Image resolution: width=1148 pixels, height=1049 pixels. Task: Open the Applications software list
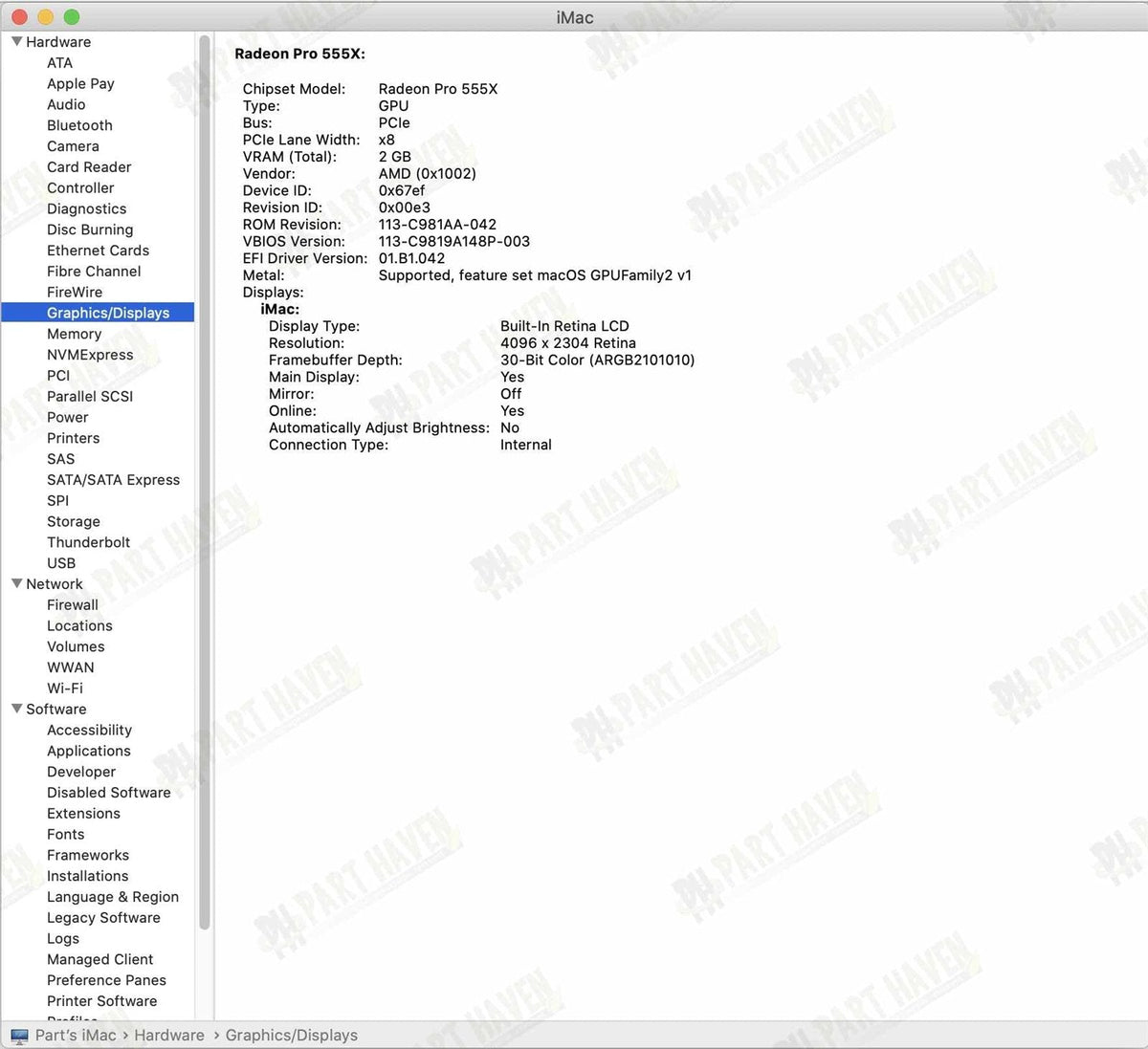[x=89, y=751]
